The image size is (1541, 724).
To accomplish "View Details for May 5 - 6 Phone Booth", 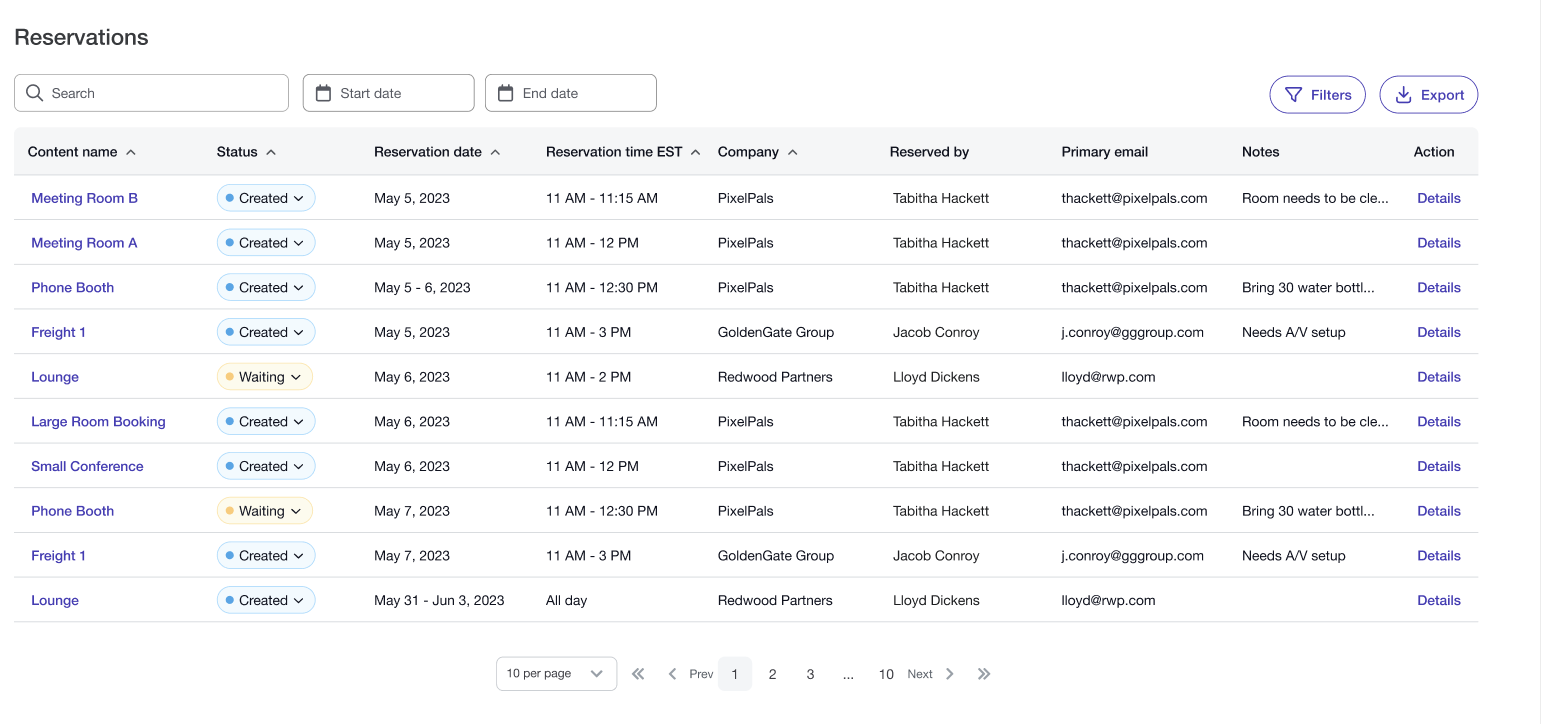I will (x=1439, y=287).
